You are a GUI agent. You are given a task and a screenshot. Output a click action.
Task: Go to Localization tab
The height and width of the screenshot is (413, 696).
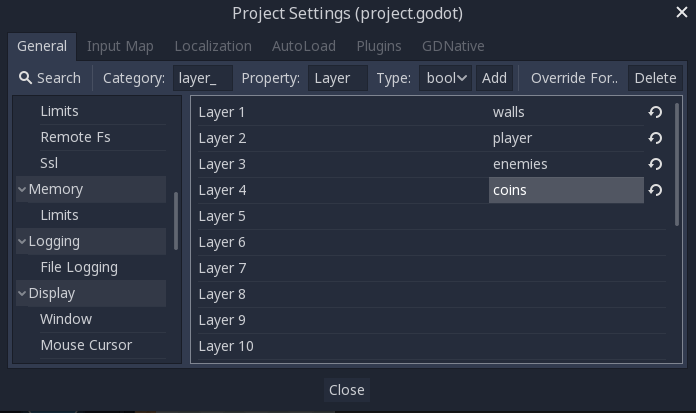(x=213, y=46)
